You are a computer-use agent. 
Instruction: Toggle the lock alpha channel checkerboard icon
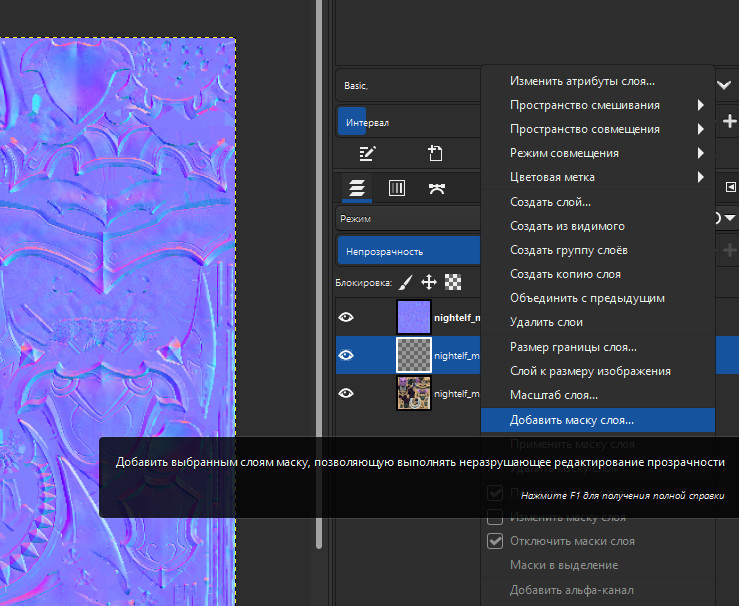coord(452,282)
